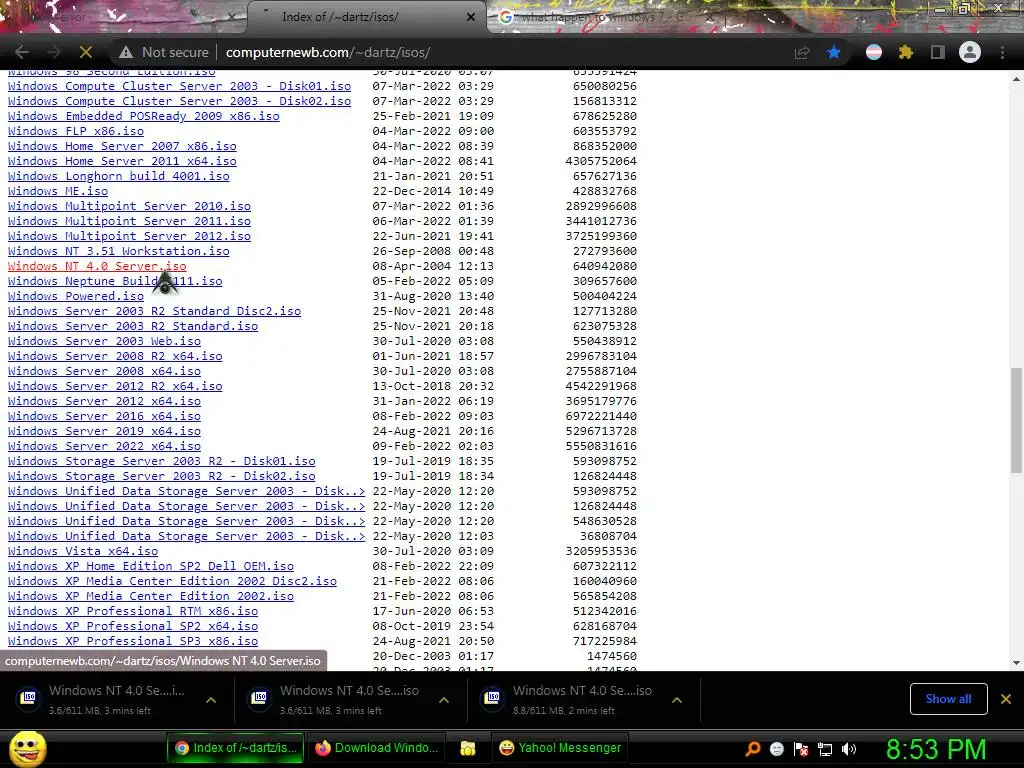Open Chrome's three-dot menu
The height and width of the screenshot is (768, 1024).
[x=1002, y=52]
